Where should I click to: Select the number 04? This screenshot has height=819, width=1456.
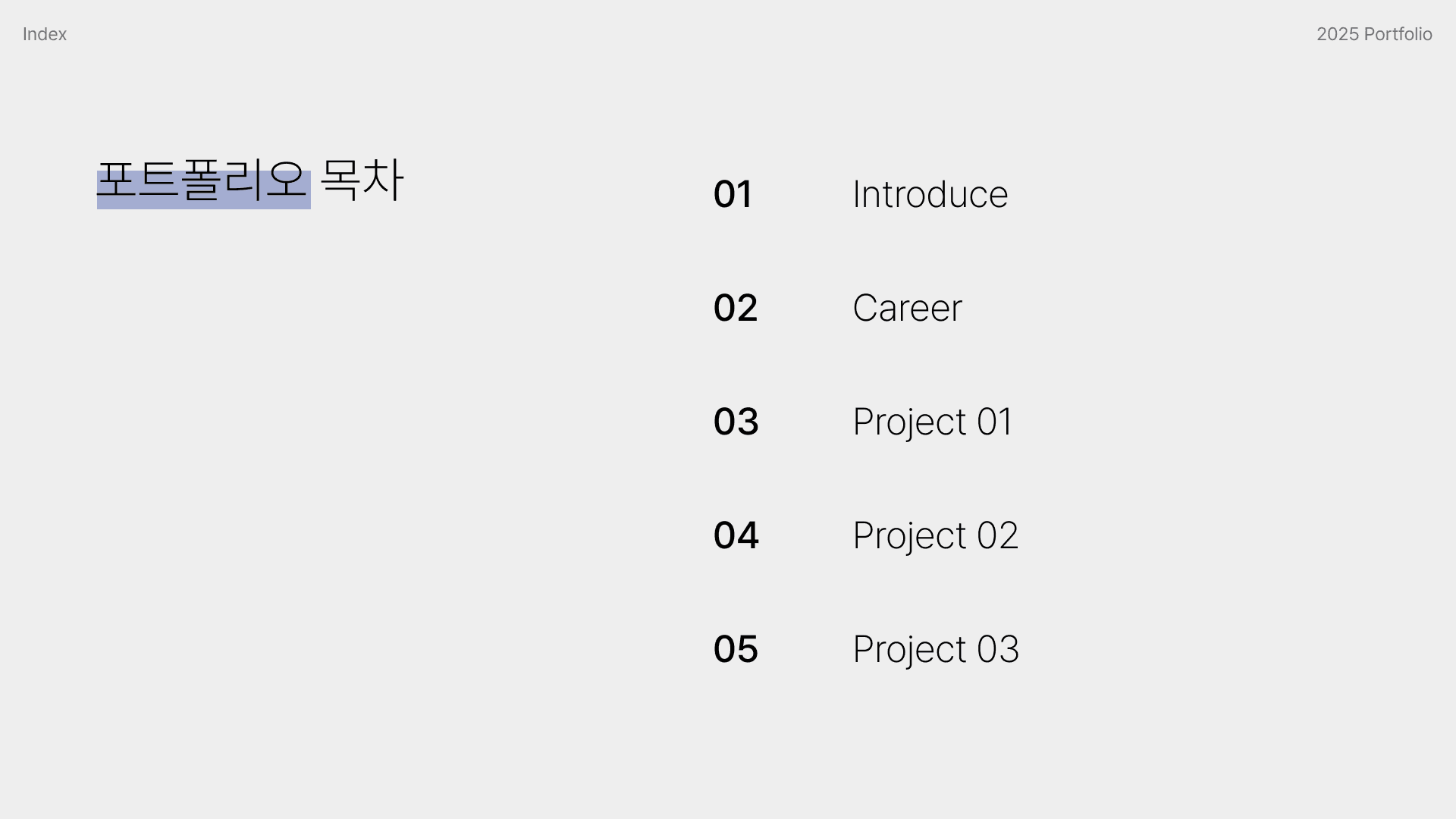click(736, 535)
